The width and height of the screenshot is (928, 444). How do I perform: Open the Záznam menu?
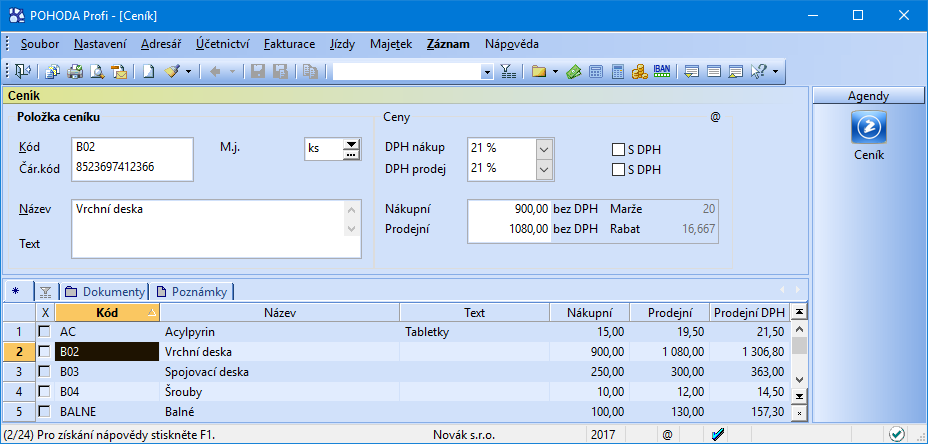[x=448, y=44]
